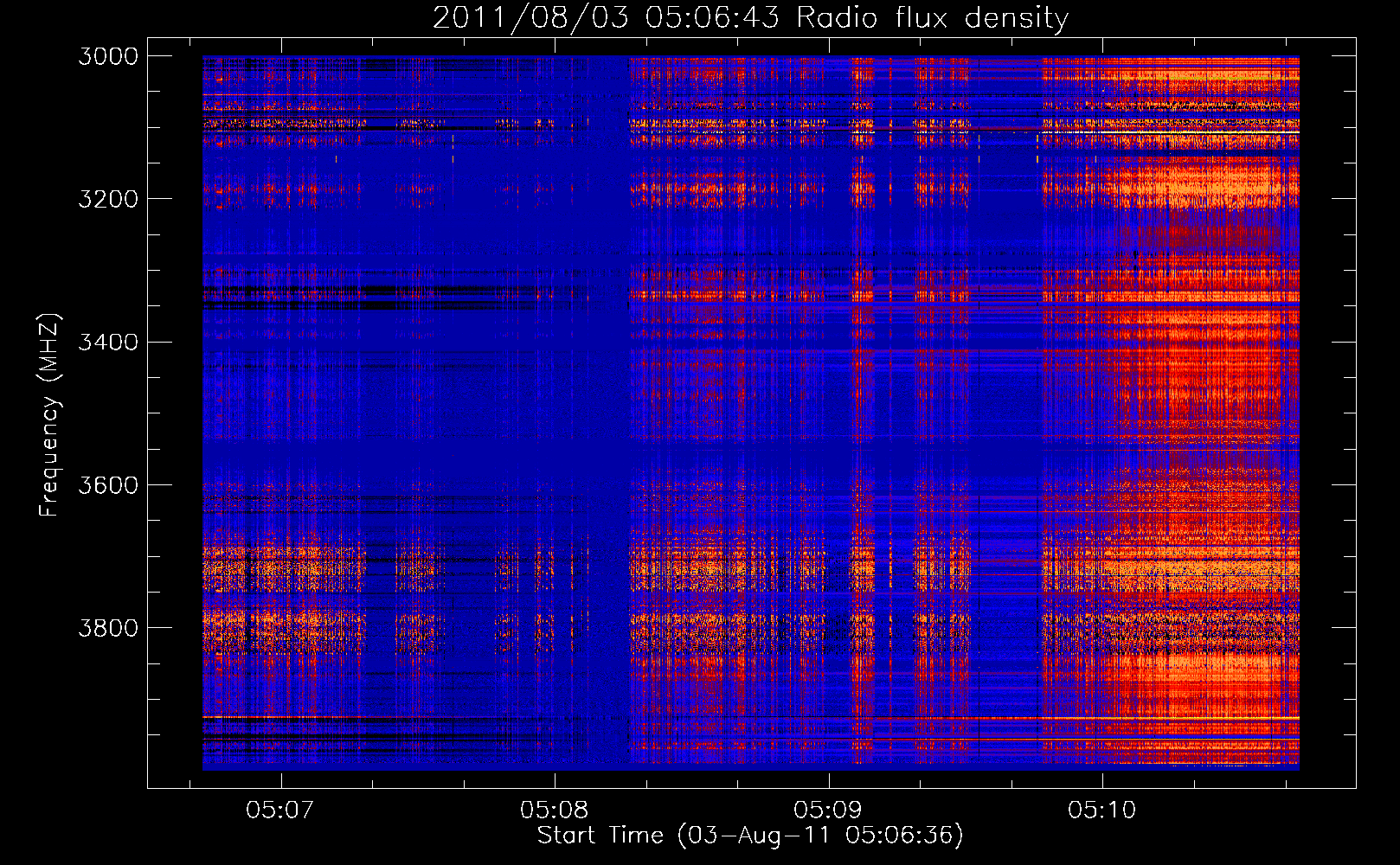The image size is (1400, 865).
Task: Click the '05:09' time axis label
Action: pyautogui.click(x=828, y=810)
